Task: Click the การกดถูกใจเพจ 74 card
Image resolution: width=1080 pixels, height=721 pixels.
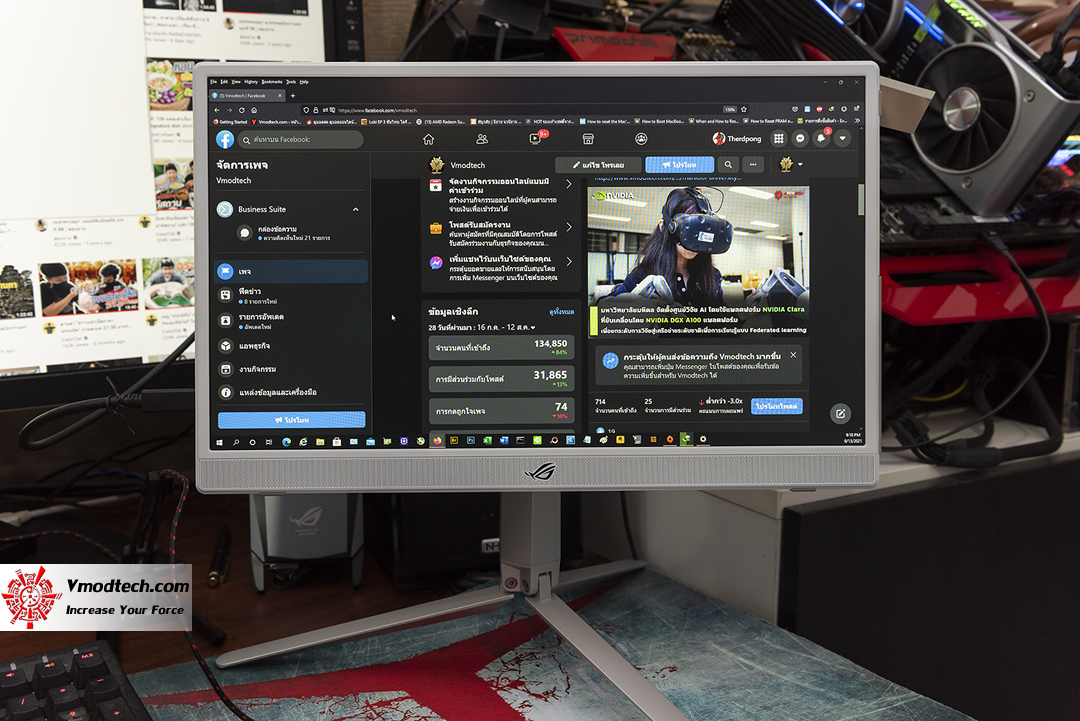Action: [x=501, y=411]
